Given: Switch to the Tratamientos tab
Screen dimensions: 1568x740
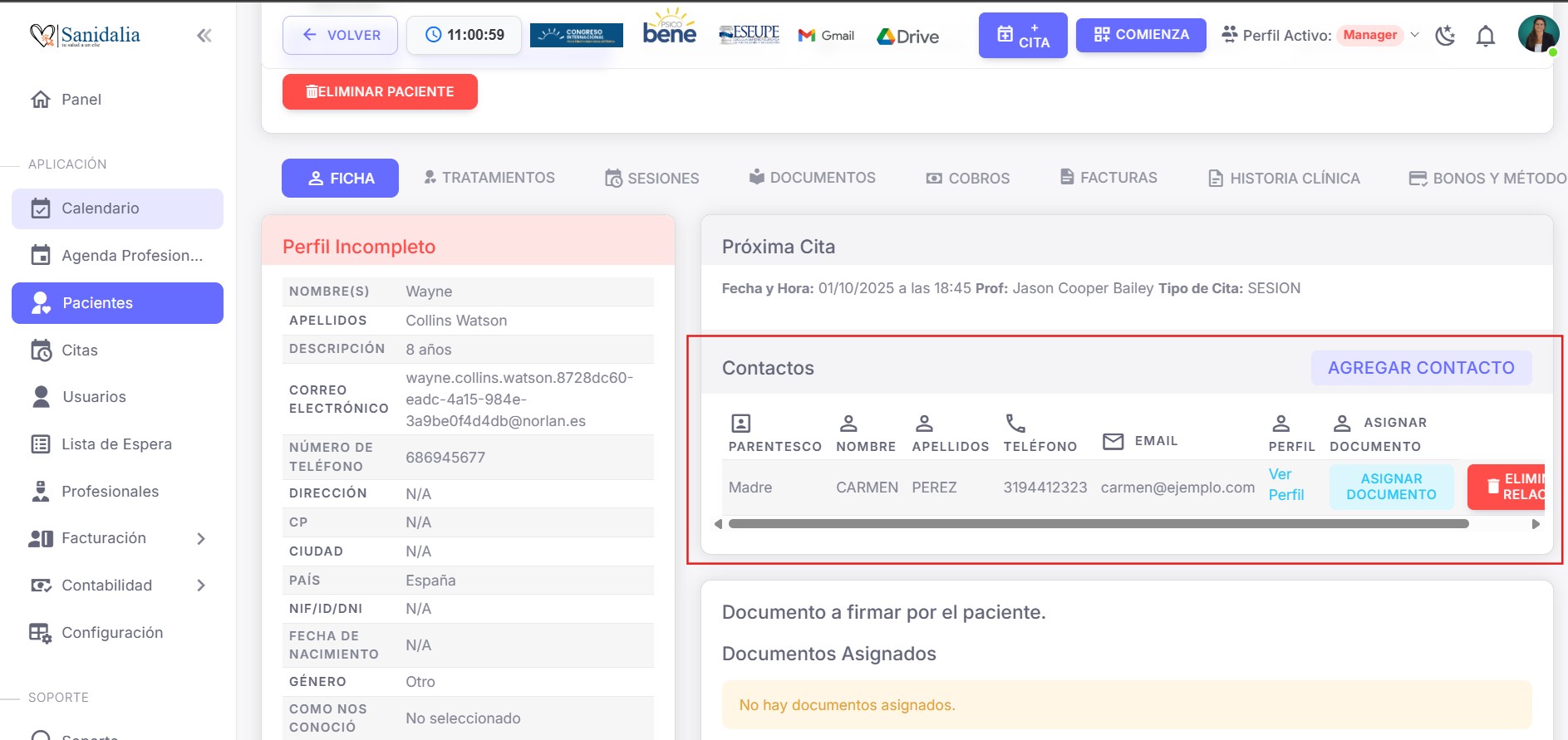Looking at the screenshot, I should [489, 178].
